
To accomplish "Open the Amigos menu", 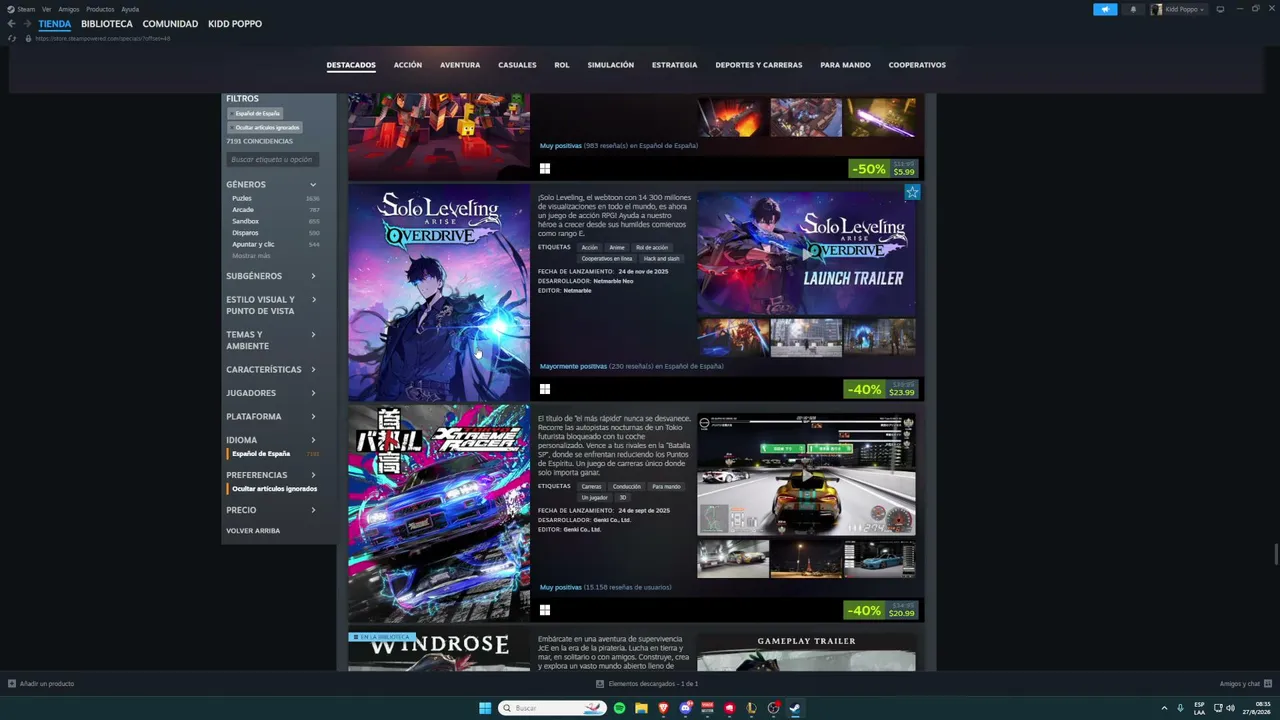I will click(x=69, y=9).
